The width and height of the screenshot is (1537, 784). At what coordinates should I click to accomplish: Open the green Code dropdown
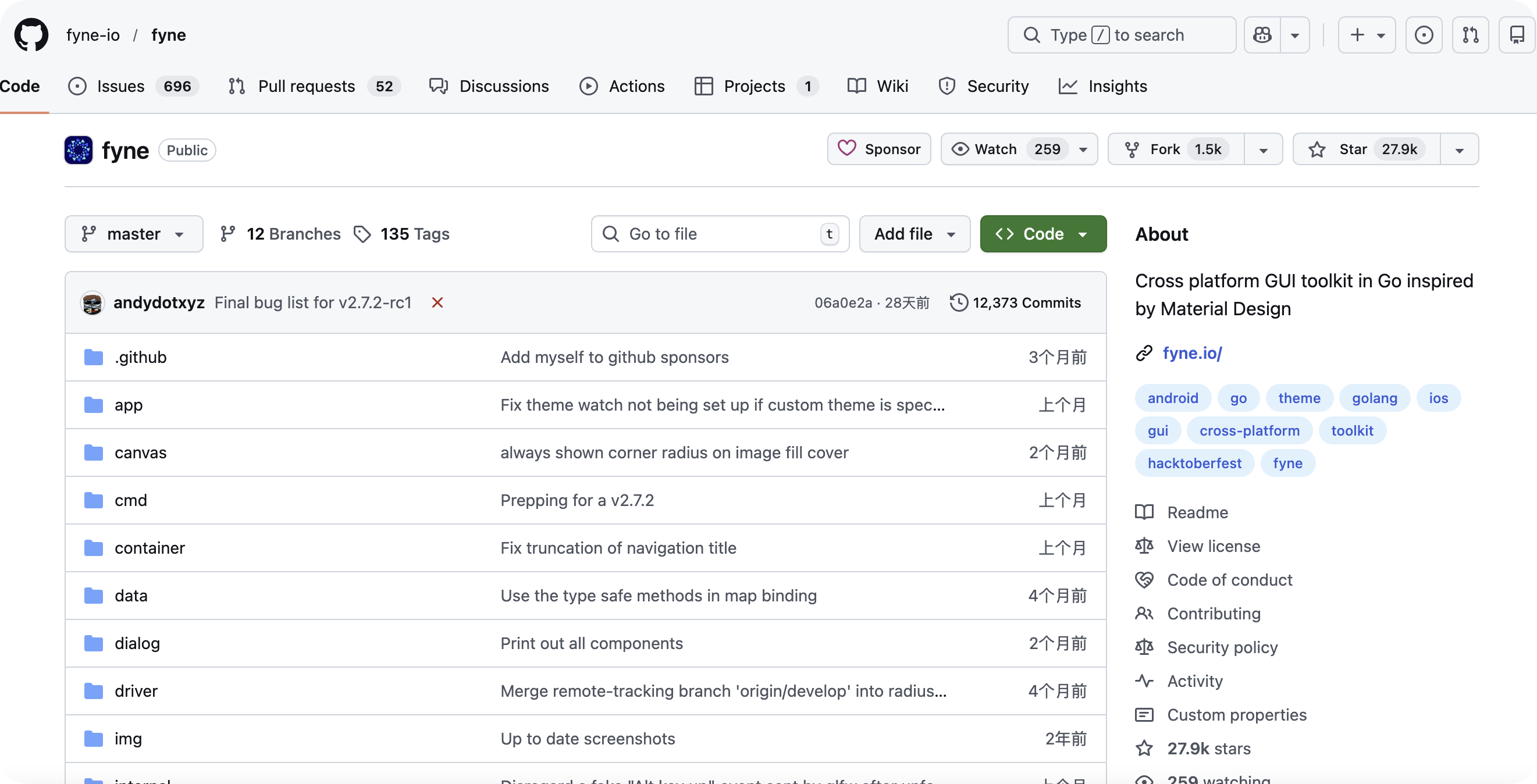click(x=1043, y=234)
